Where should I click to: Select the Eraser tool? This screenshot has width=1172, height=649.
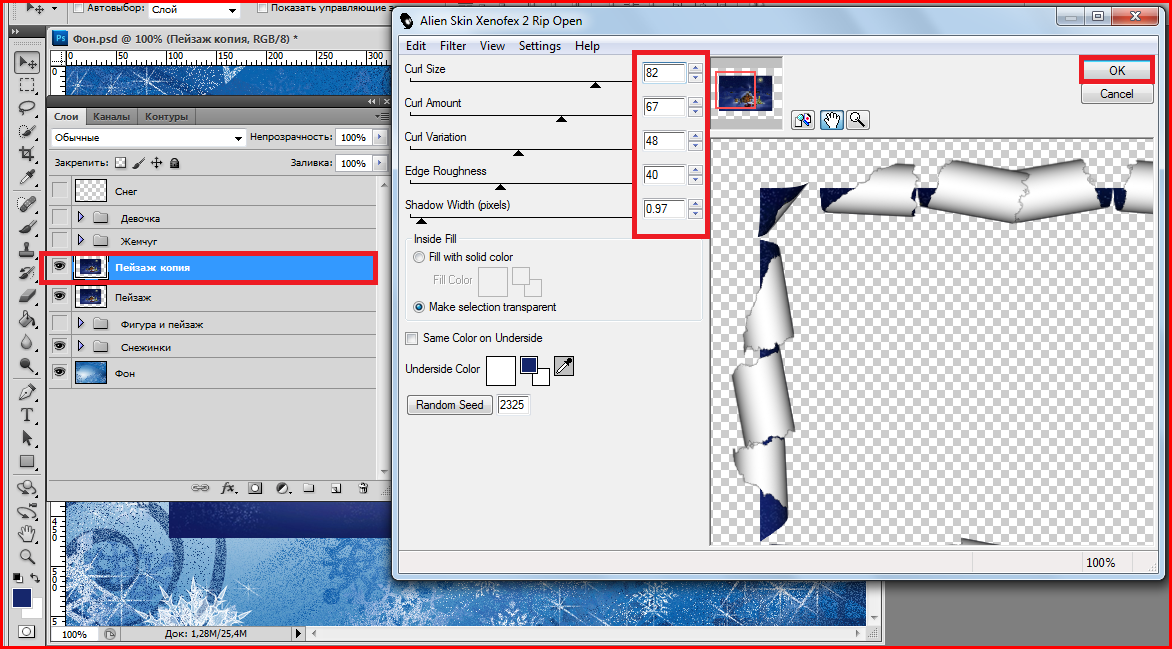click(x=28, y=295)
